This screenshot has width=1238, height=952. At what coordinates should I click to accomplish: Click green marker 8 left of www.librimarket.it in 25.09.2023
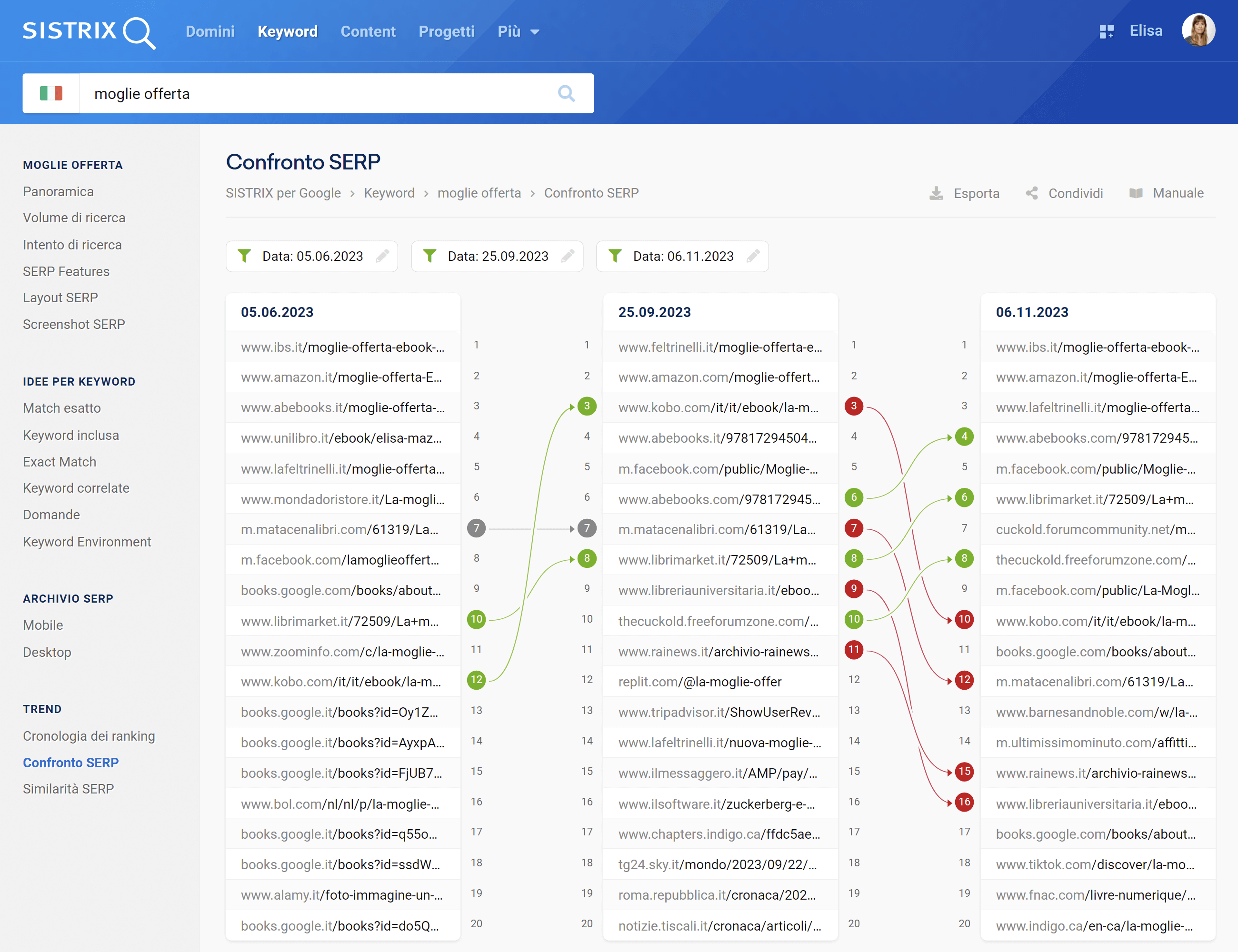587,559
